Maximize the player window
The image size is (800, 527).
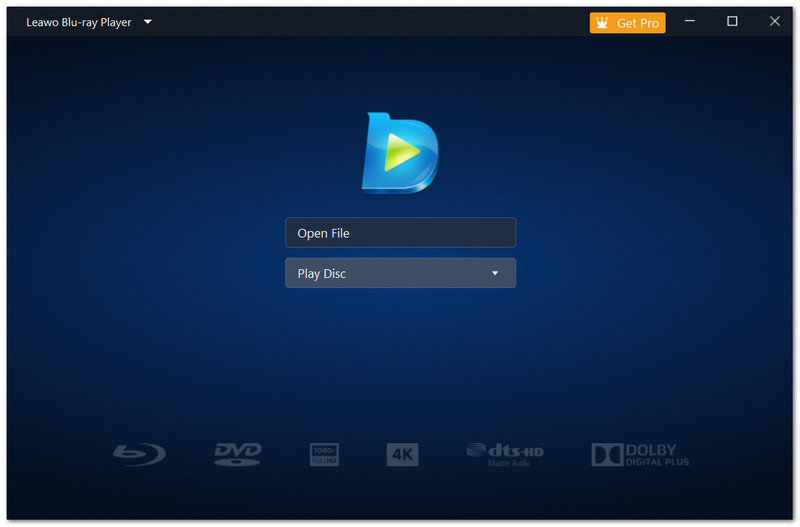click(732, 21)
